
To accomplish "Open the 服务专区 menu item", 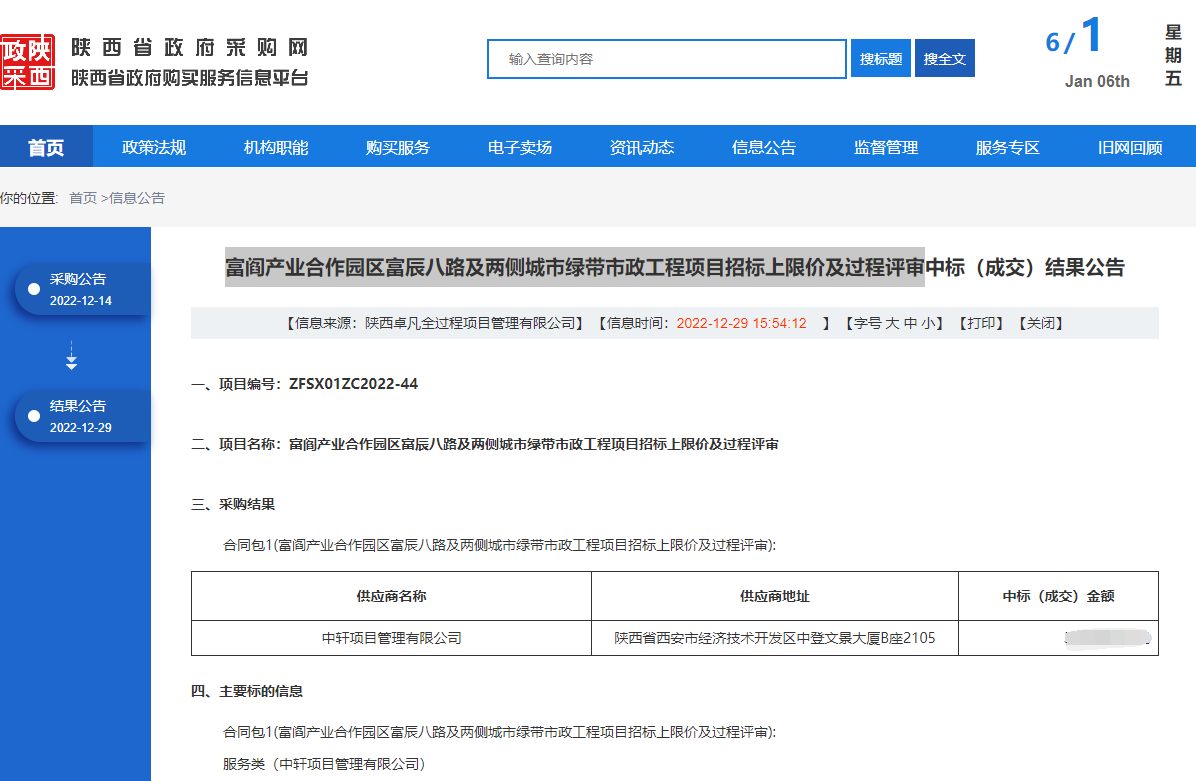I will click(1008, 147).
